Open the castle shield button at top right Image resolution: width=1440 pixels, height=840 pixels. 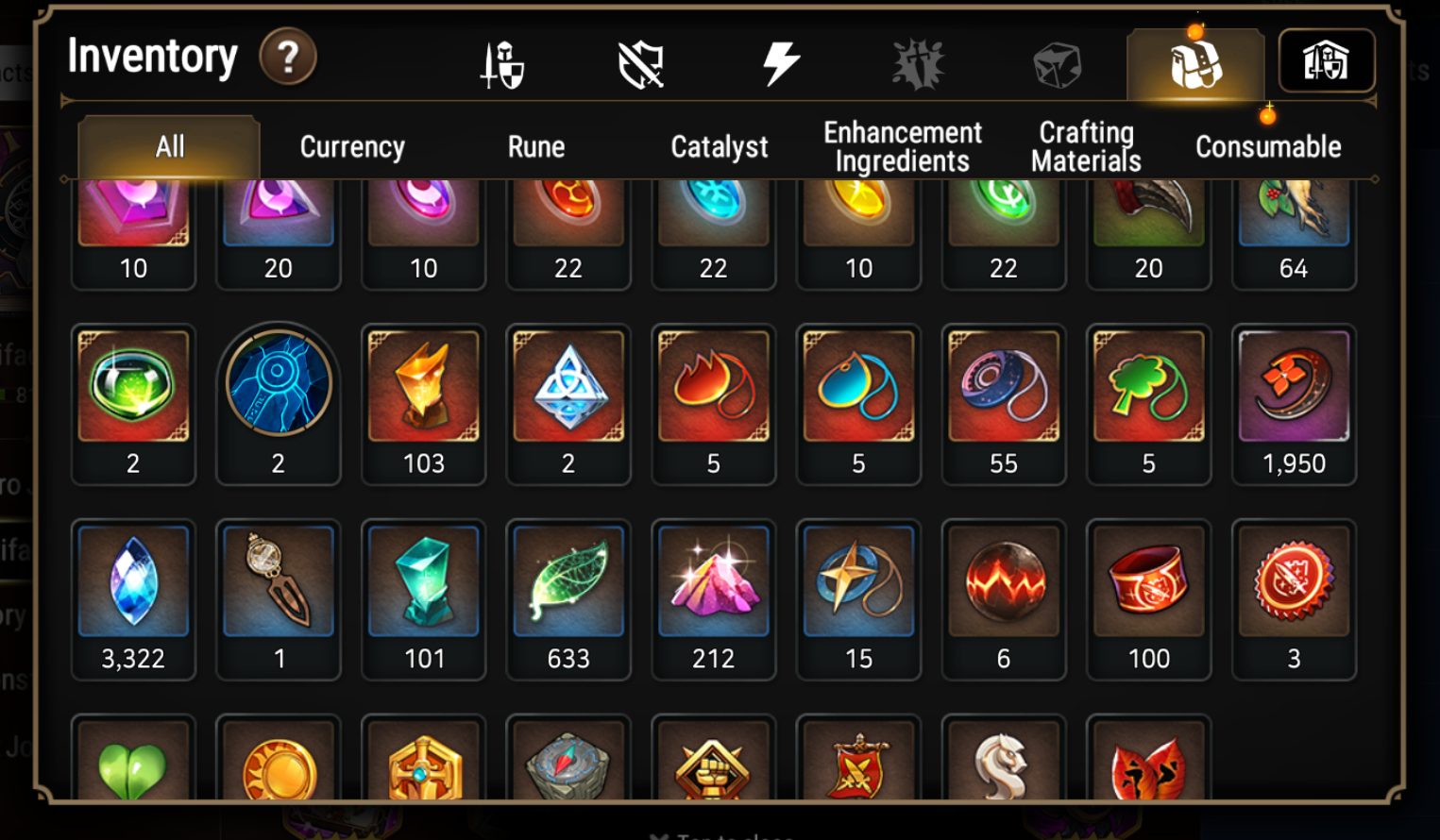[1326, 60]
